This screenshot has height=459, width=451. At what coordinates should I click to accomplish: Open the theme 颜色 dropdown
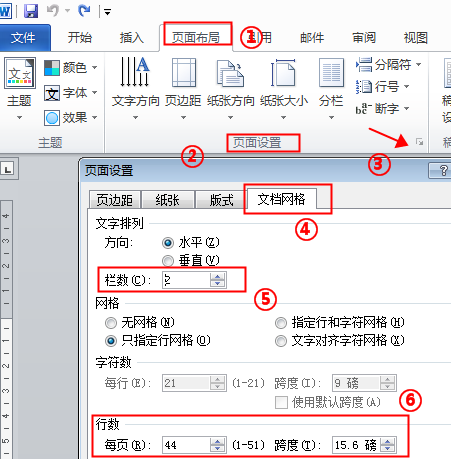[x=70, y=68]
